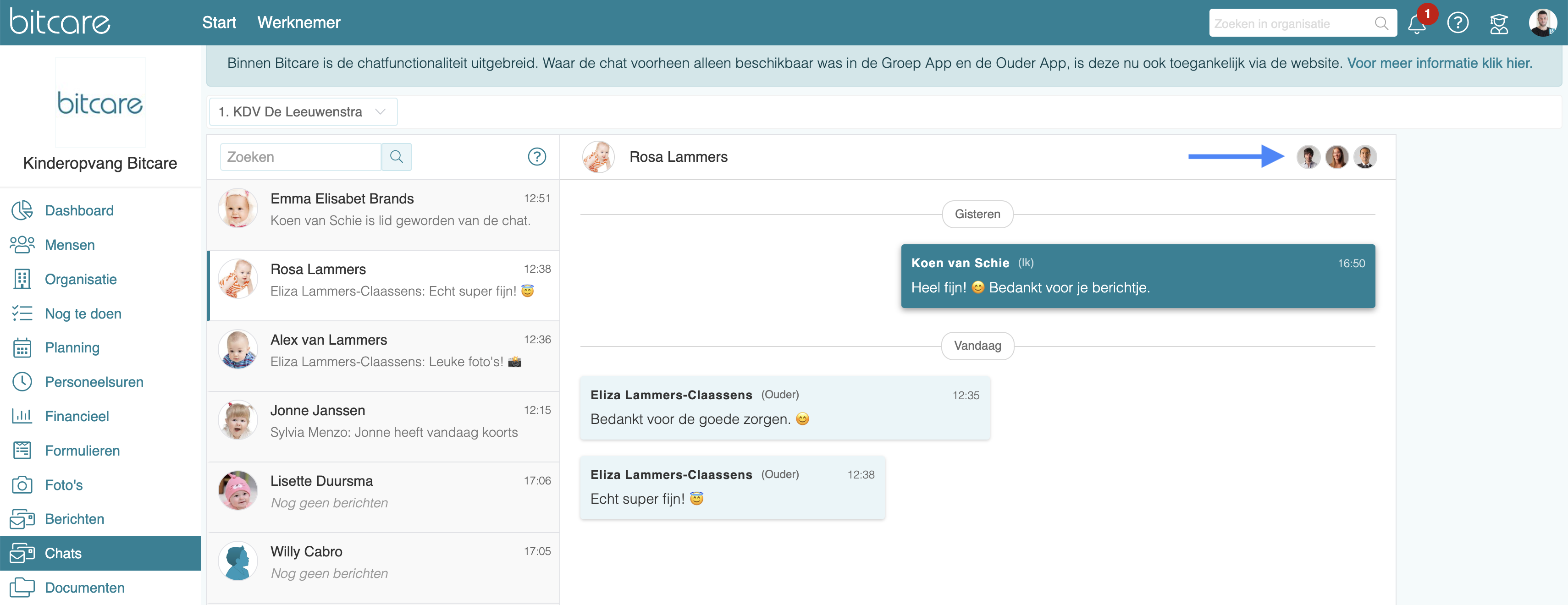
Task: Open the help question mark in header
Action: 1457,23
